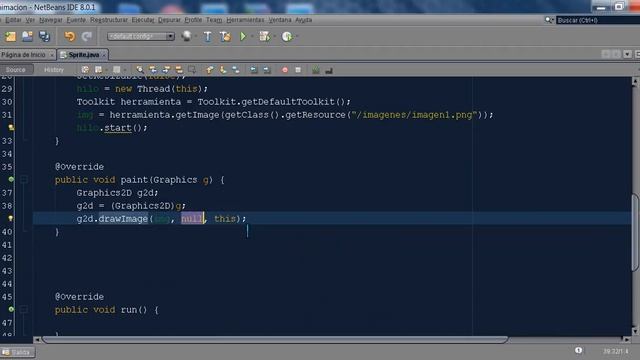The height and width of the screenshot is (360, 640).
Task: Click Find Previous Occurrence icon
Action: pyautogui.click(x=153, y=70)
